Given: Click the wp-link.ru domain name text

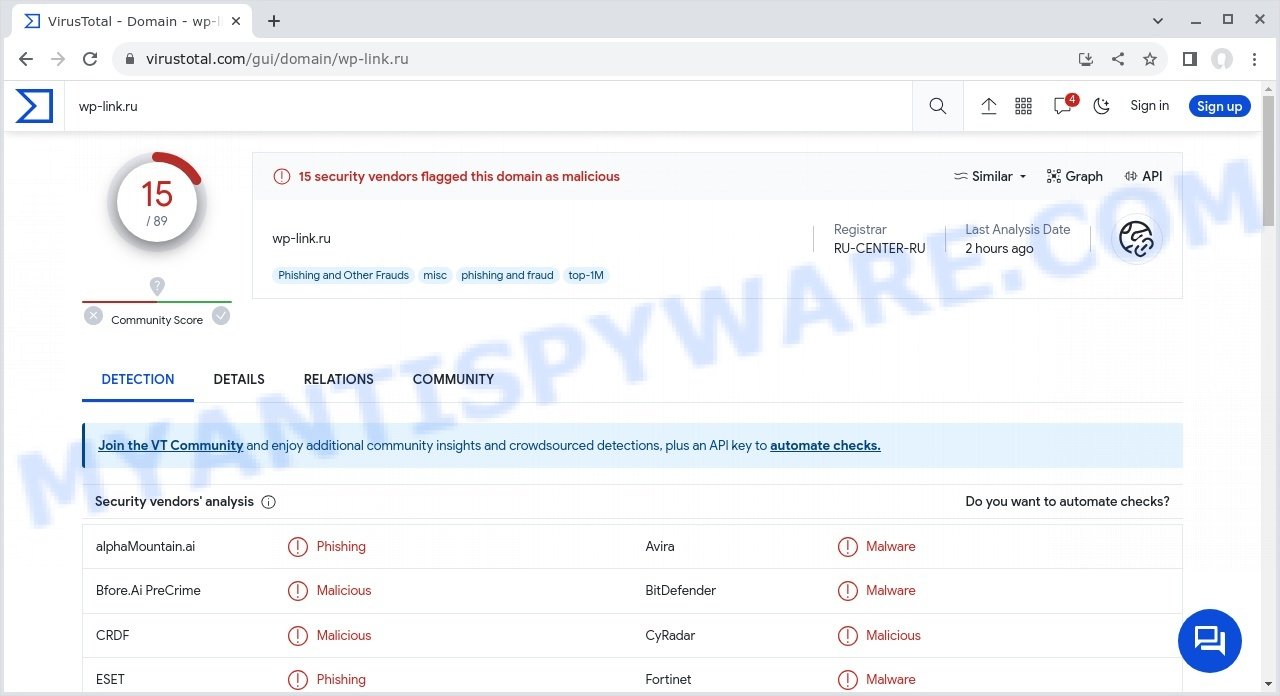Looking at the screenshot, I should [x=301, y=238].
